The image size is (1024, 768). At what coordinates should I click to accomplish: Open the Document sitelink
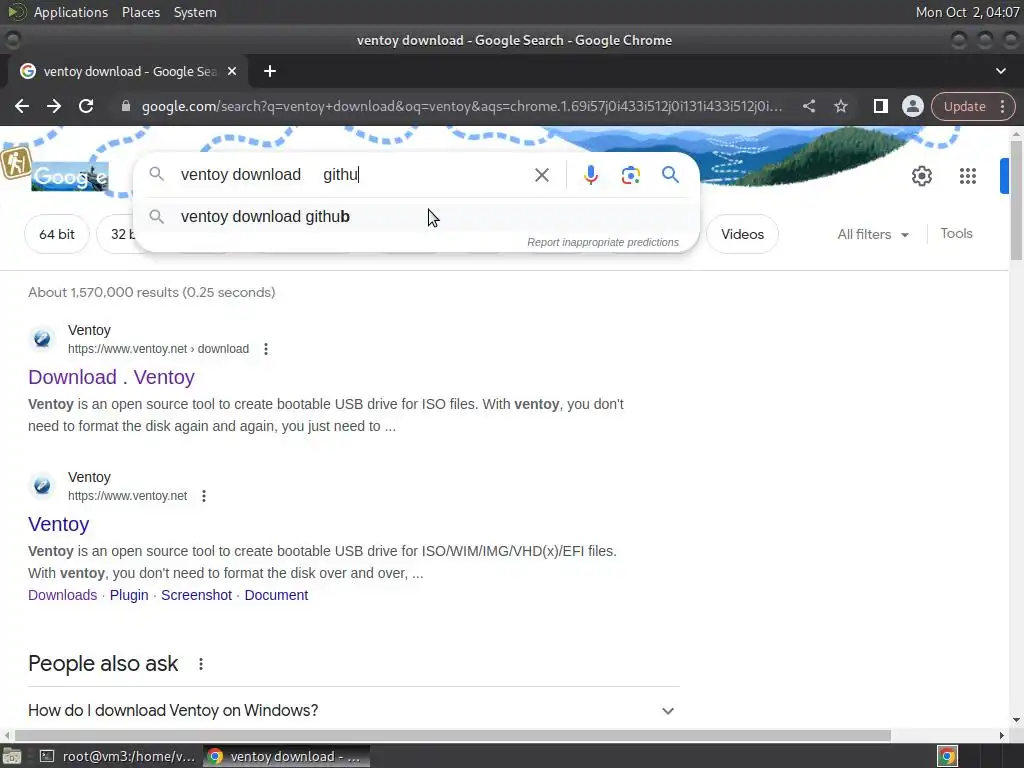[x=276, y=596]
